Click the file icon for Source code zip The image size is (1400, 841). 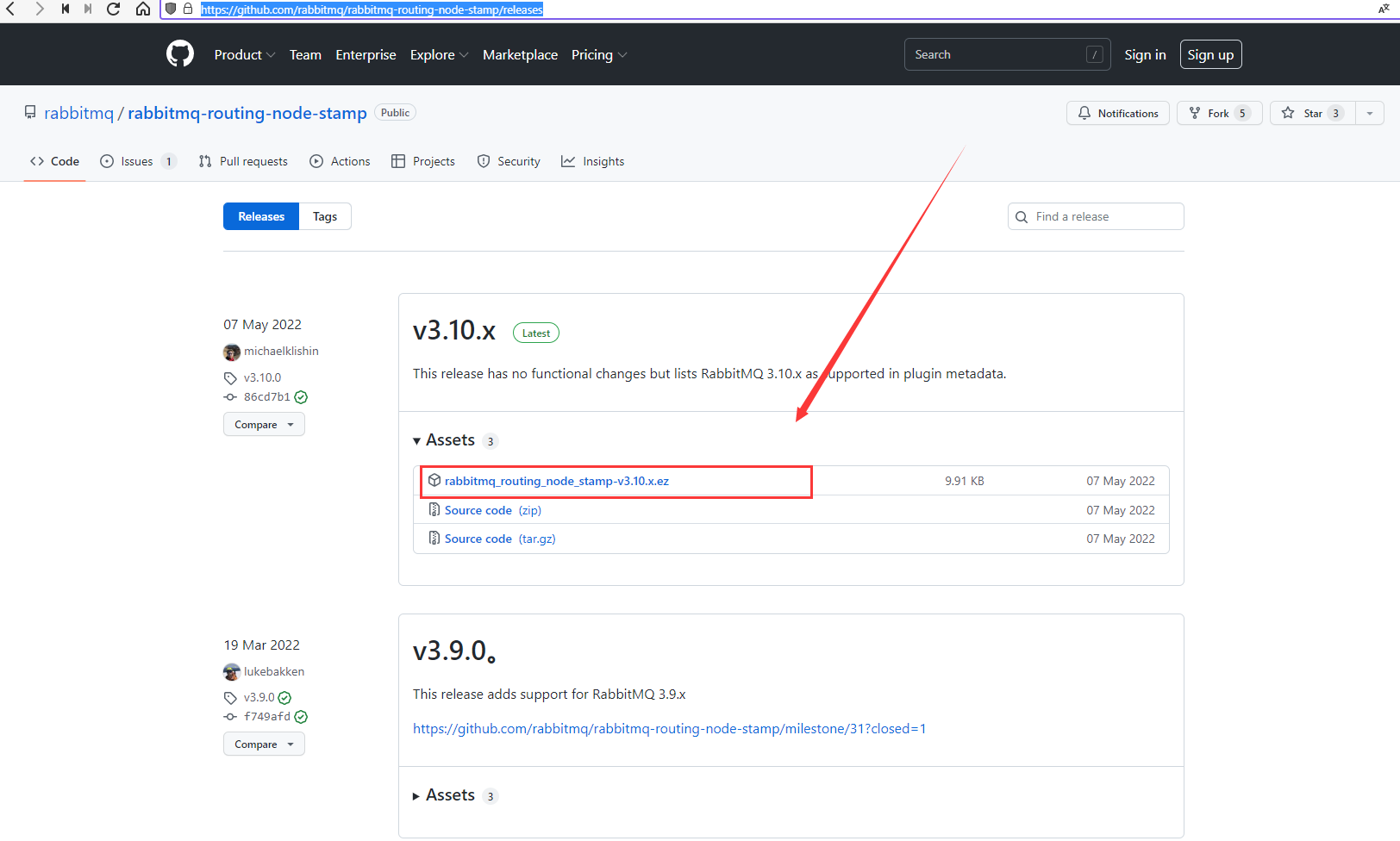click(x=434, y=510)
